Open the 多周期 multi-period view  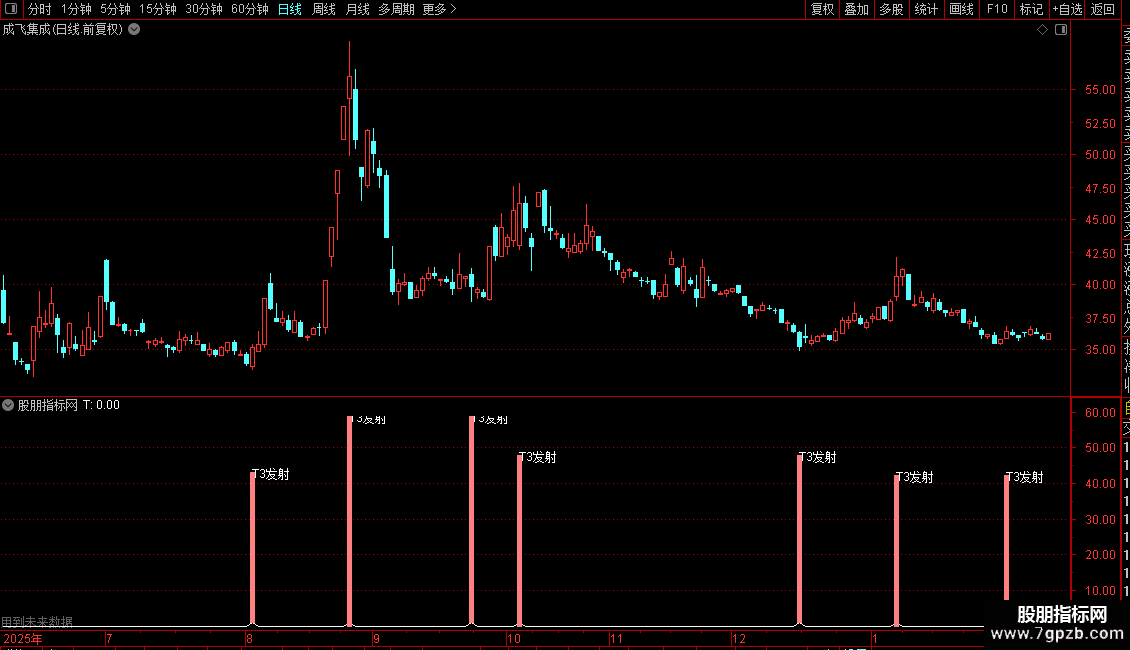tap(396, 9)
